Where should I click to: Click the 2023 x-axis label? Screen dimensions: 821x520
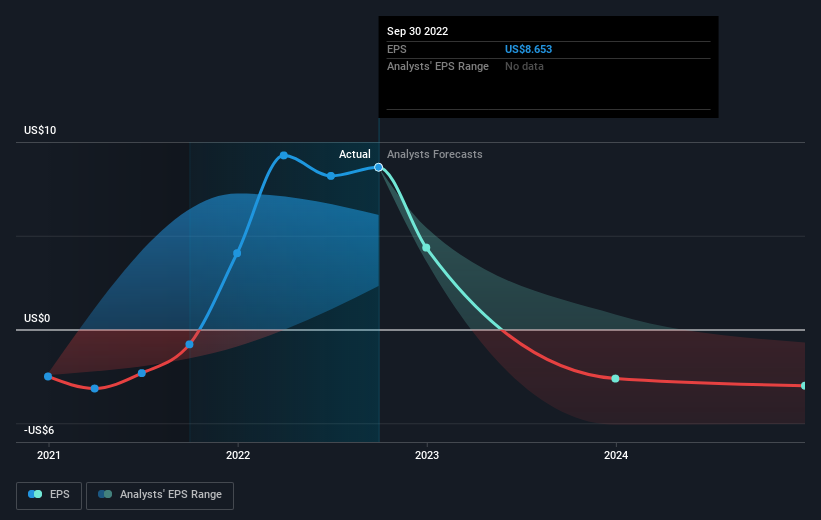[427, 456]
